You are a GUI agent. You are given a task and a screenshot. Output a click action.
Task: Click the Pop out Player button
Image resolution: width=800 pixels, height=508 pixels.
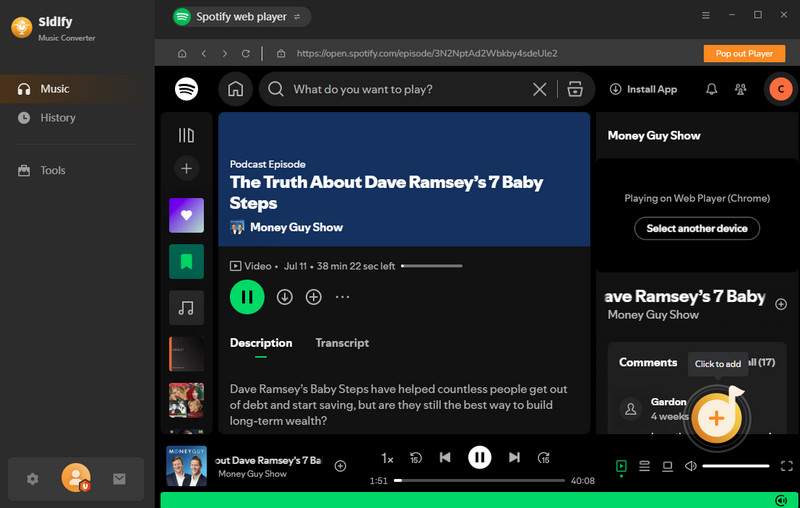pos(744,54)
